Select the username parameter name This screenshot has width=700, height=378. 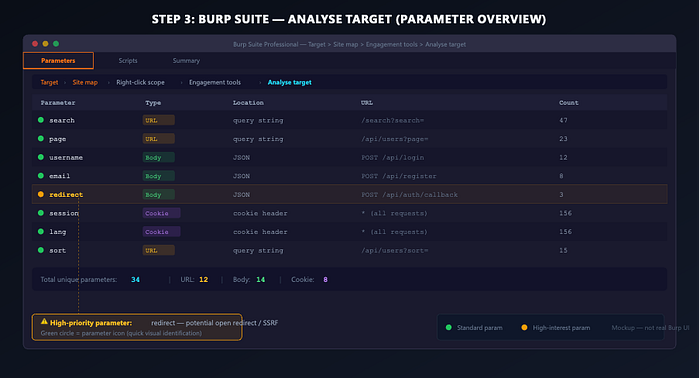click(x=66, y=158)
